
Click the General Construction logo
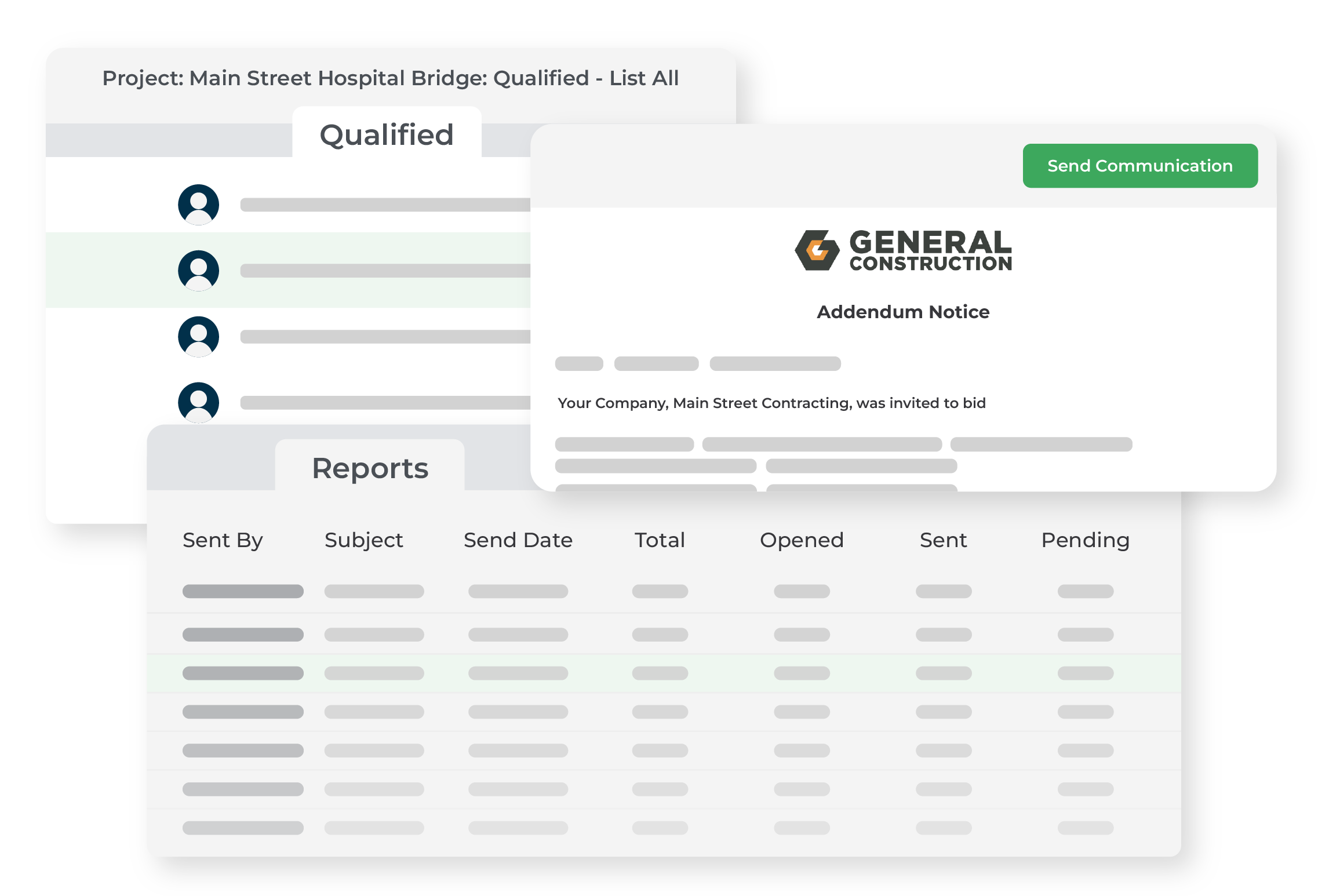903,250
